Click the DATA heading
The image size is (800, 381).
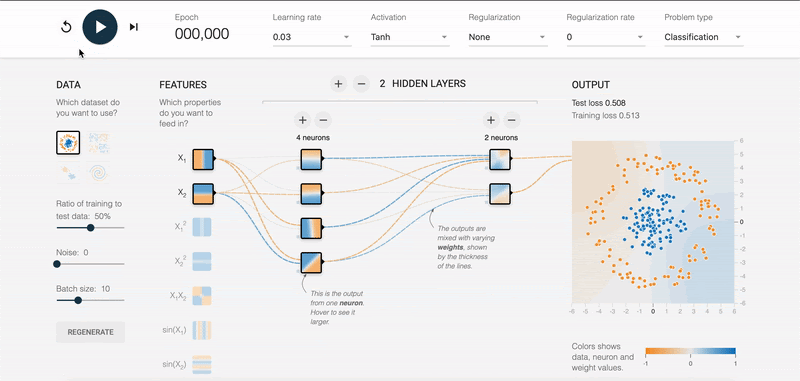[68, 85]
